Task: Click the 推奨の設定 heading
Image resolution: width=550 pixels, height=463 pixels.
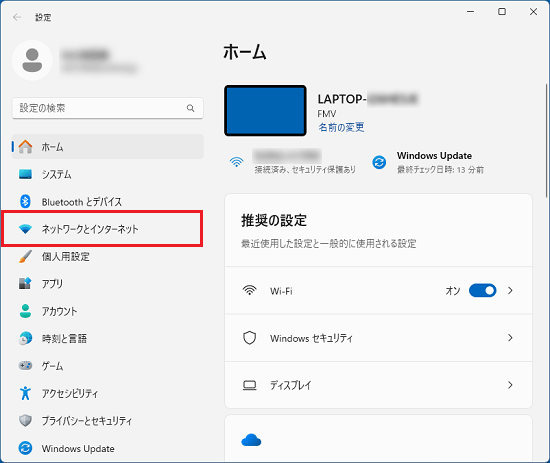Action: 274,220
